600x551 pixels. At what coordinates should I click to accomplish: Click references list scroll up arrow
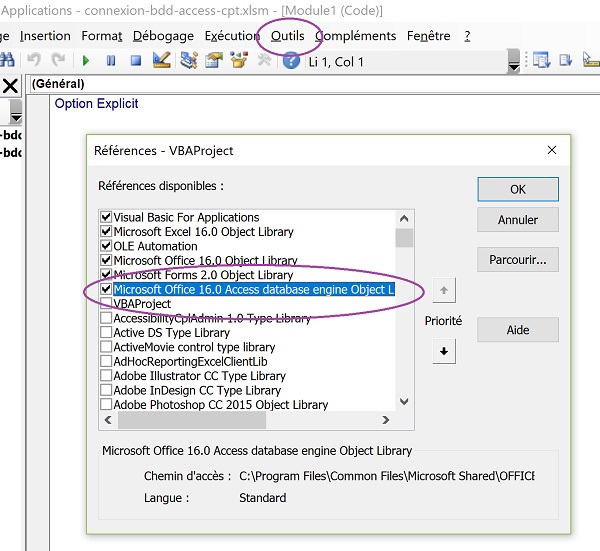pyautogui.click(x=404, y=219)
